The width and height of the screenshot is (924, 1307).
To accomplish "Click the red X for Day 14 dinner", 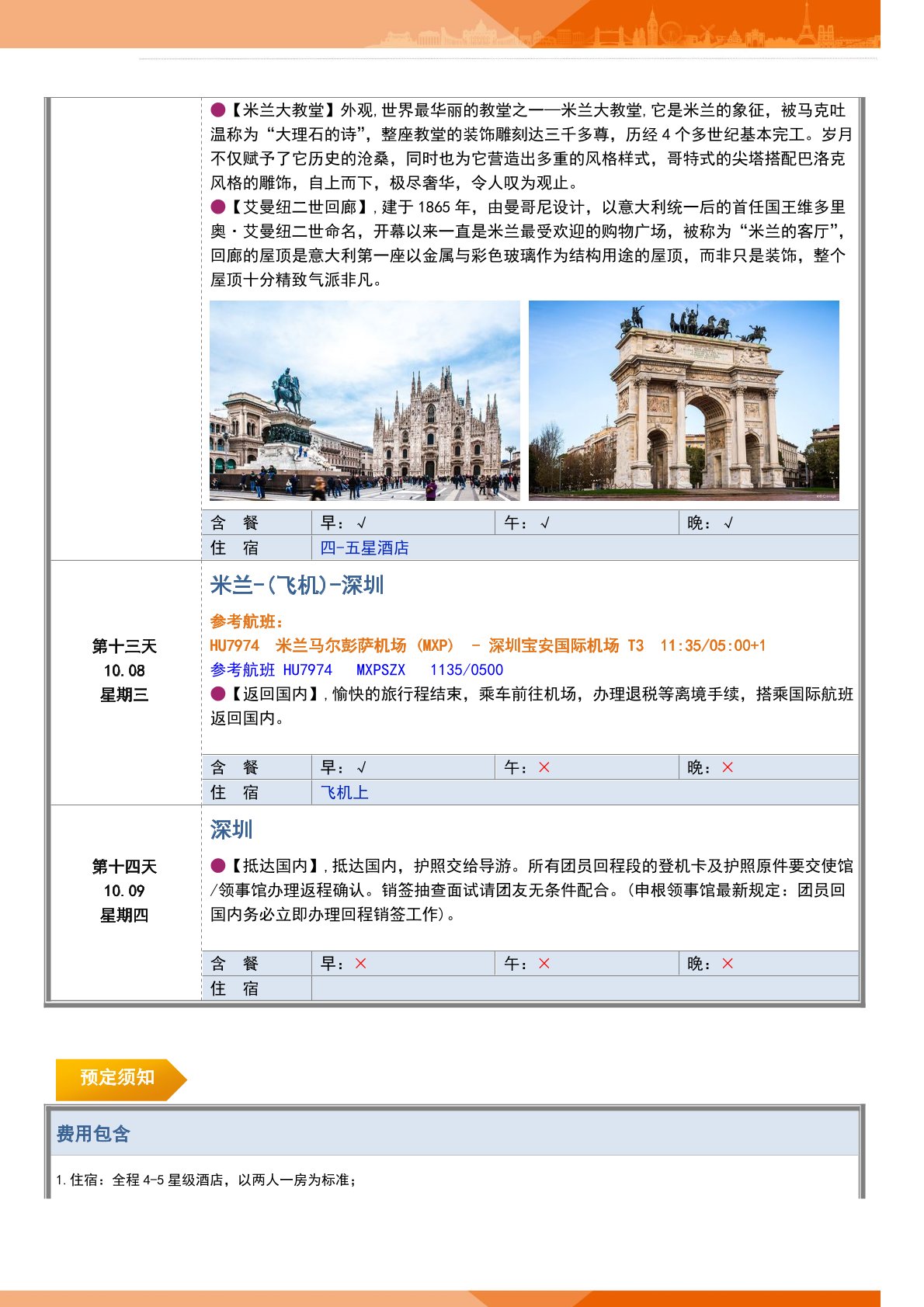I will (728, 964).
